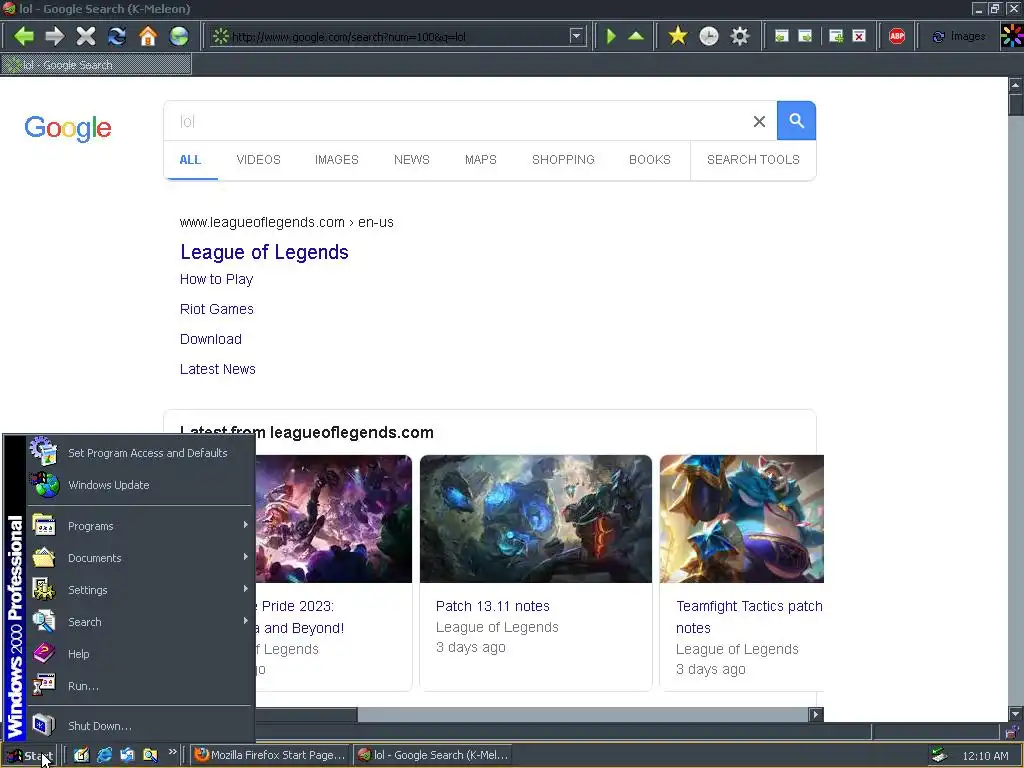Switch to Mozilla Firefox Start Page taskbar button

tap(270, 755)
